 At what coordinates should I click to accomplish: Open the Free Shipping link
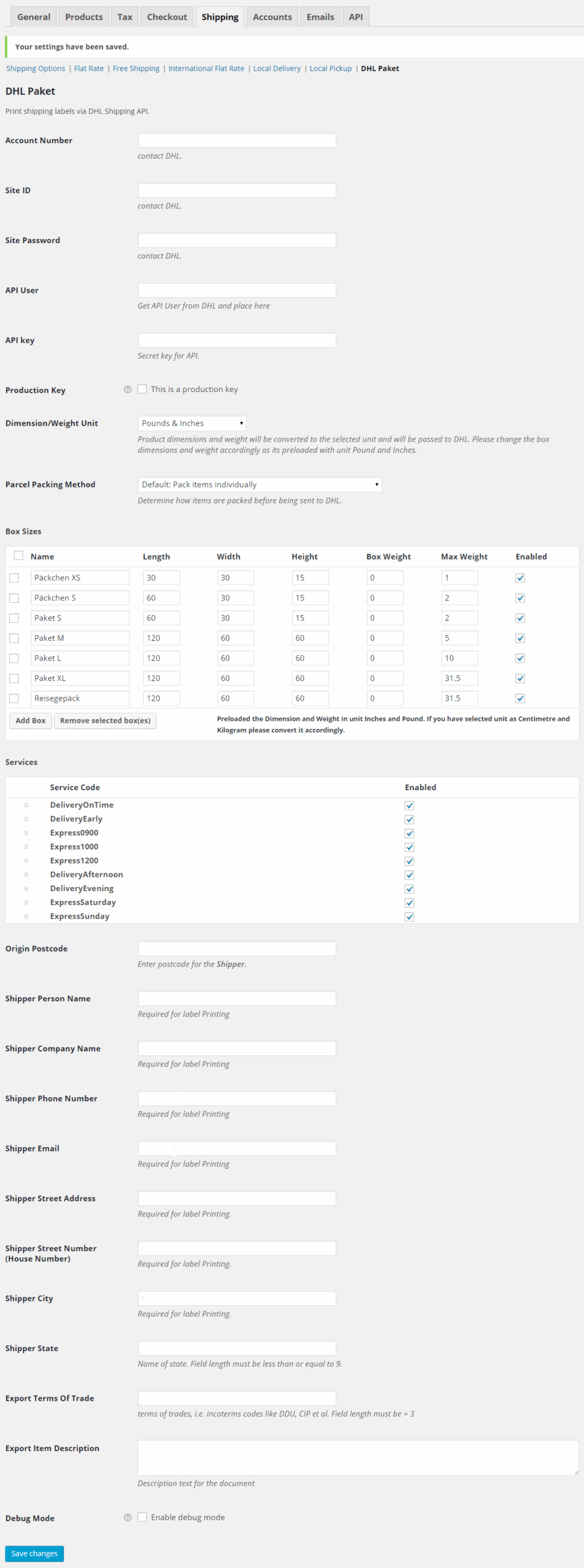coord(136,69)
